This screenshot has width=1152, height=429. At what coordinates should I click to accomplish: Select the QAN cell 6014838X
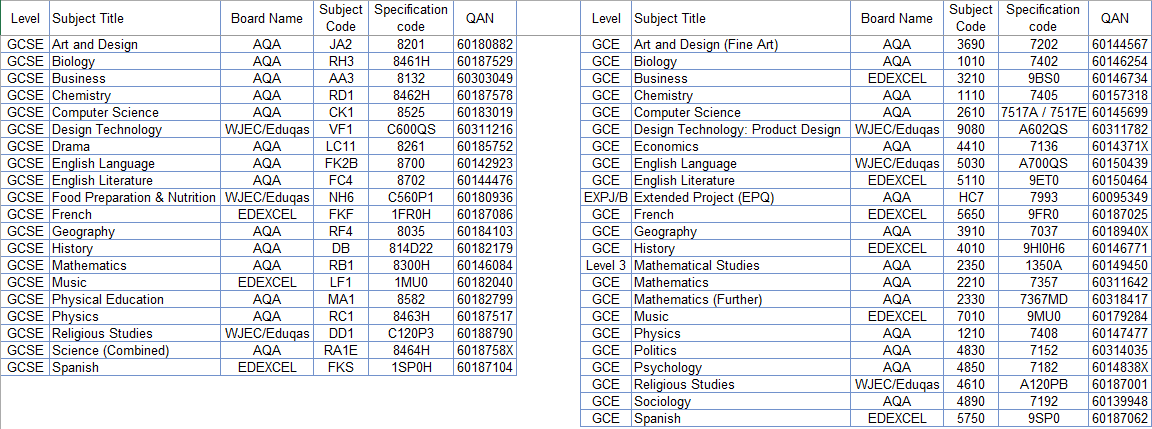pyautogui.click(x=1120, y=368)
